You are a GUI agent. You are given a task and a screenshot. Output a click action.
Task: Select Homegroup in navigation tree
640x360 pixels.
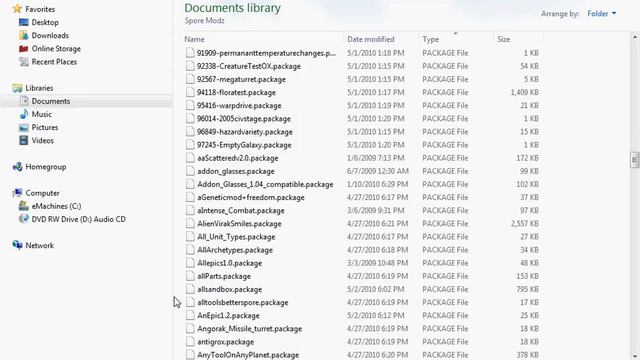46,167
